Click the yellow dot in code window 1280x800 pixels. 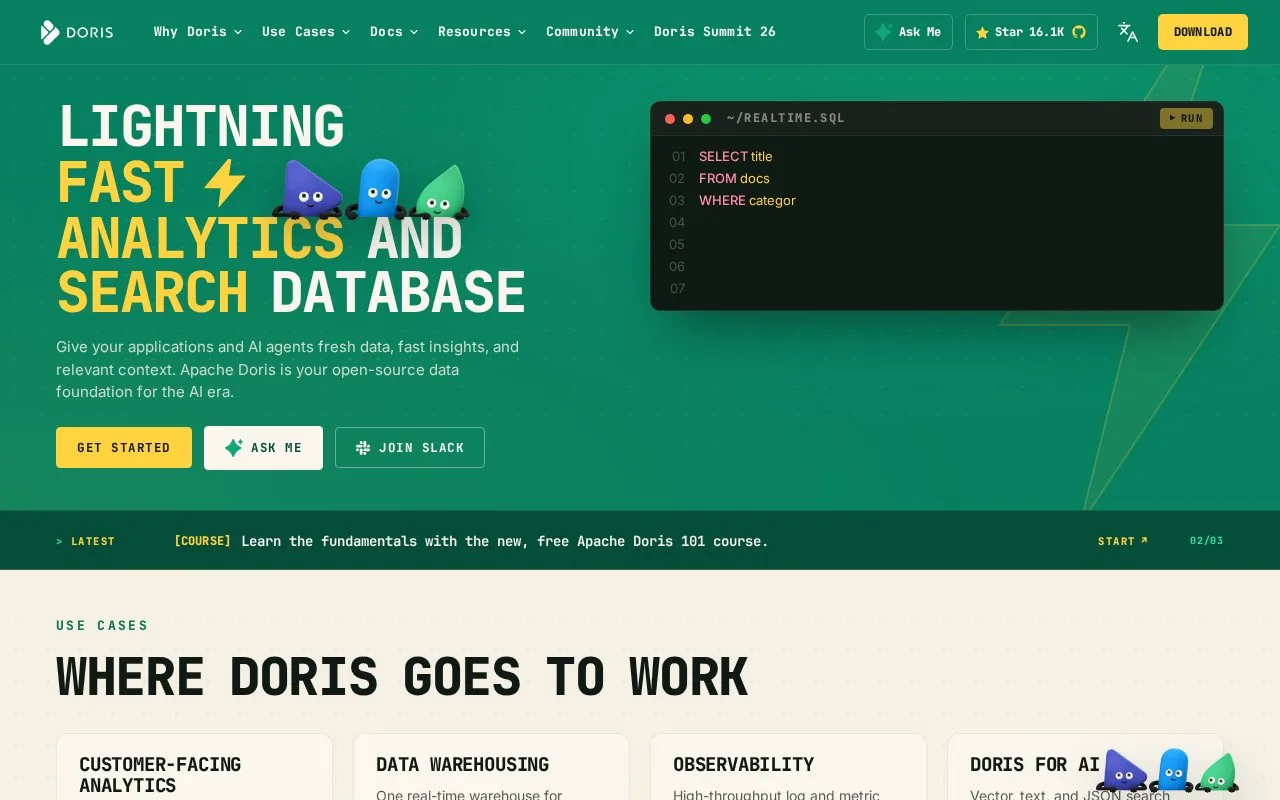pyautogui.click(x=688, y=119)
